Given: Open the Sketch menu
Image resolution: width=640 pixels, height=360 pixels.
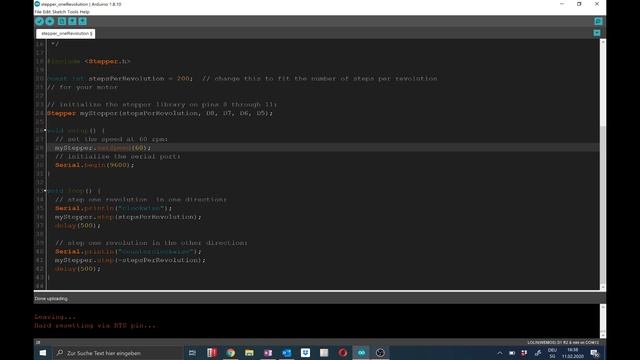Looking at the screenshot, I should 59,12.
